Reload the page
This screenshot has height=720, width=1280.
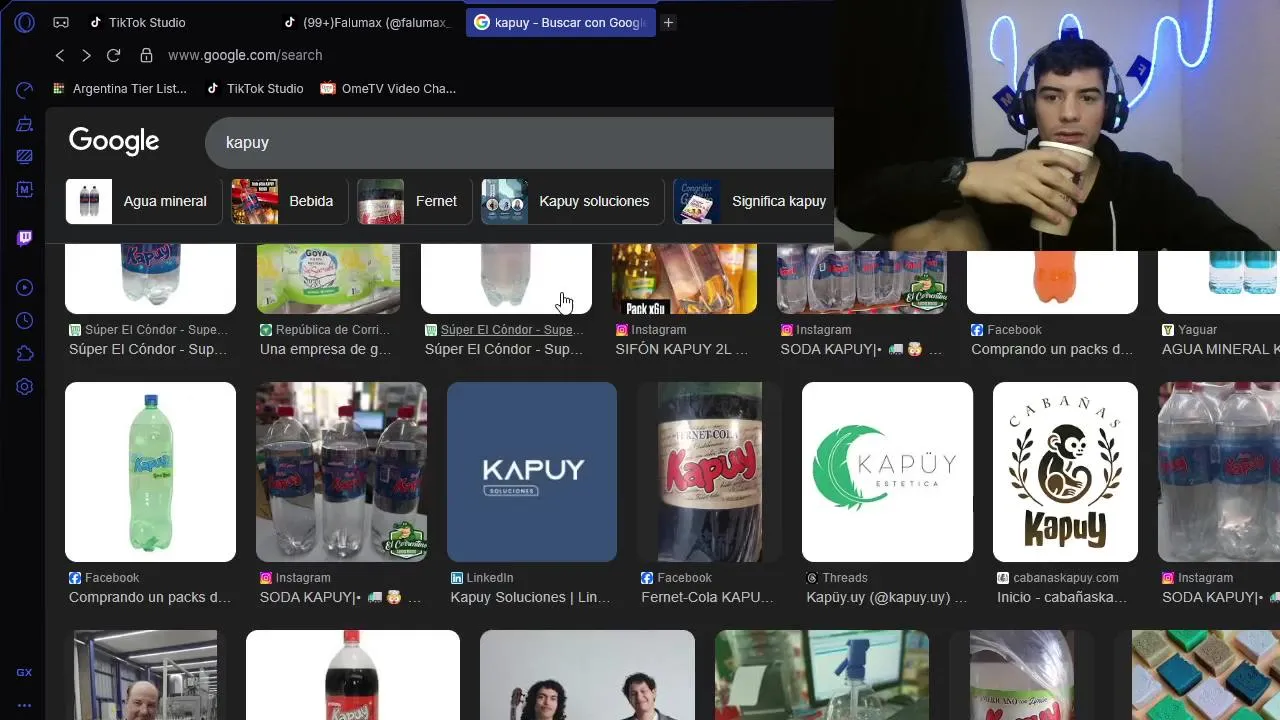[113, 55]
